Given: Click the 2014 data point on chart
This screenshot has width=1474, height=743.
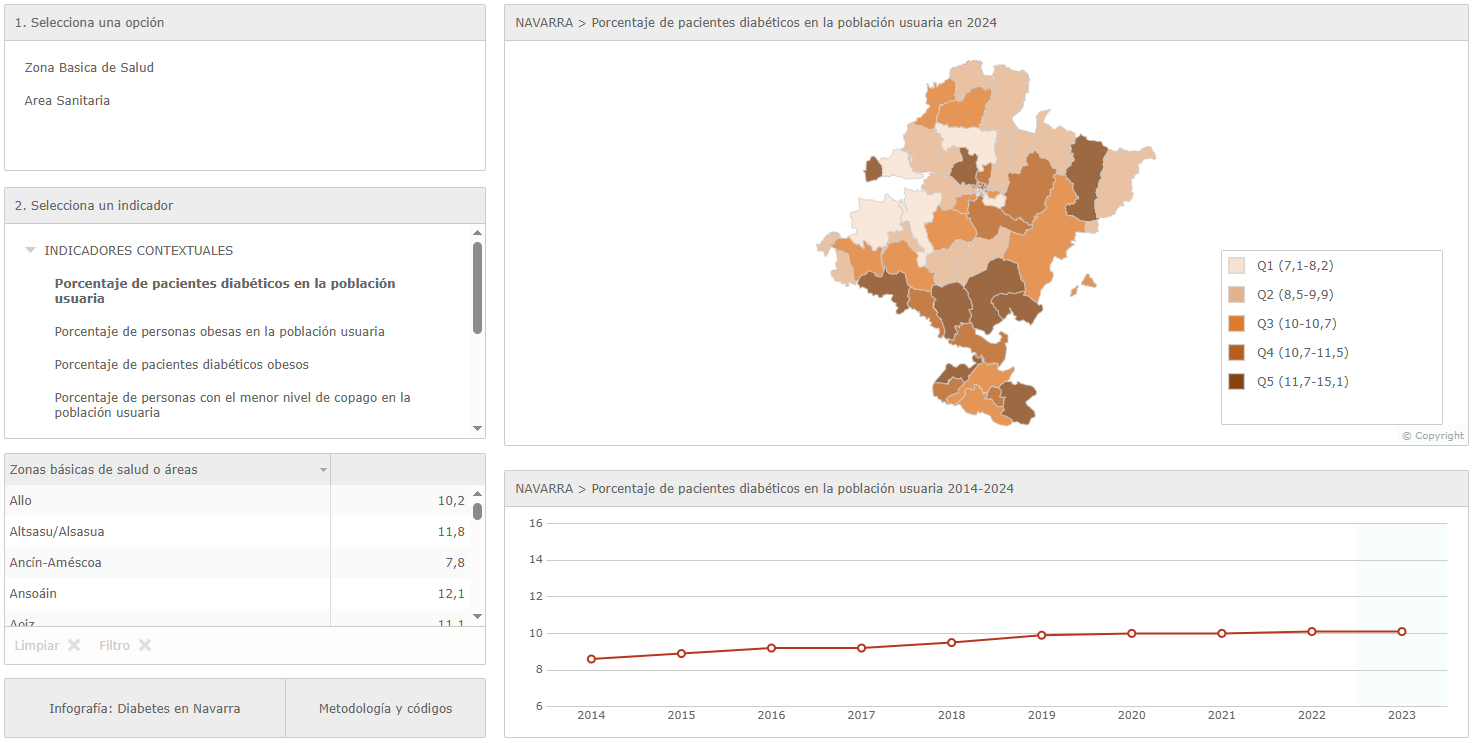Looking at the screenshot, I should click(x=591, y=659).
